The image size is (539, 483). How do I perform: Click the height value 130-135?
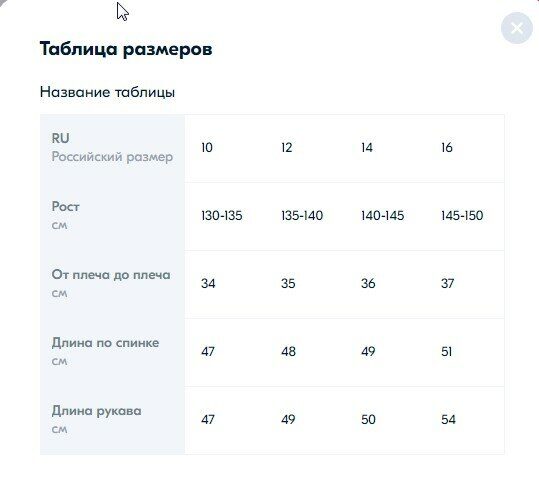[222, 216]
